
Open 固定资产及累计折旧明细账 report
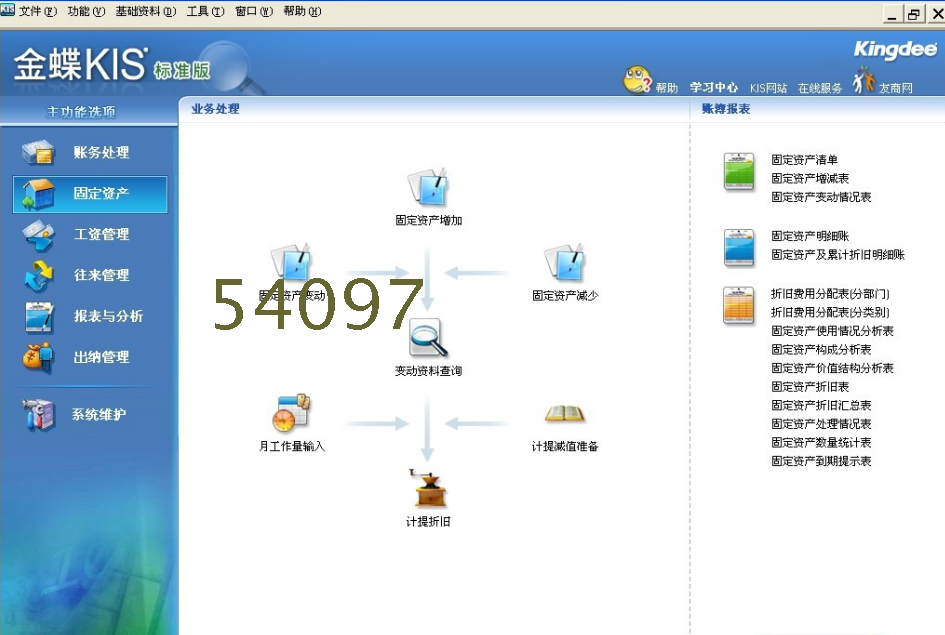pyautogui.click(x=838, y=255)
